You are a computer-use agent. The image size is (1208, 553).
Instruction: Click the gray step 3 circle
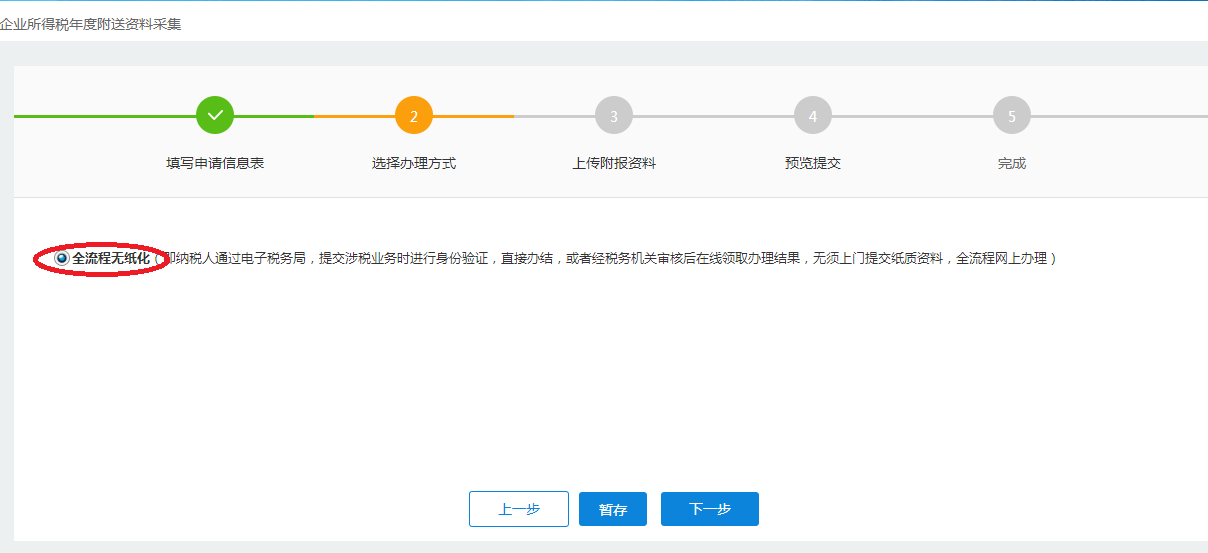614,116
